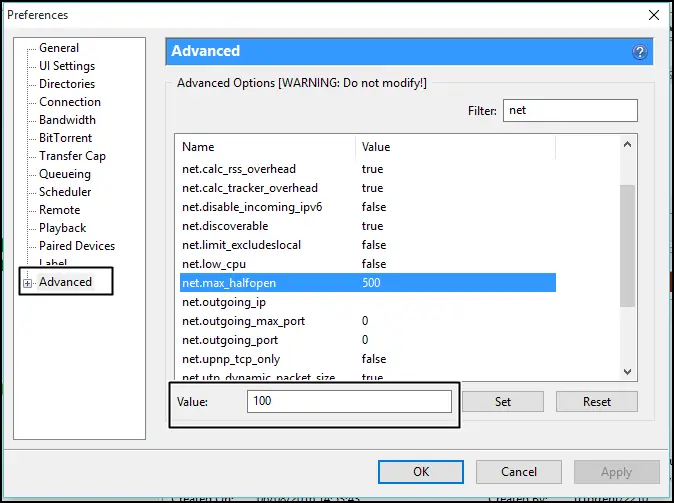
Task: Sort by the Name column header
Action: tap(267, 147)
